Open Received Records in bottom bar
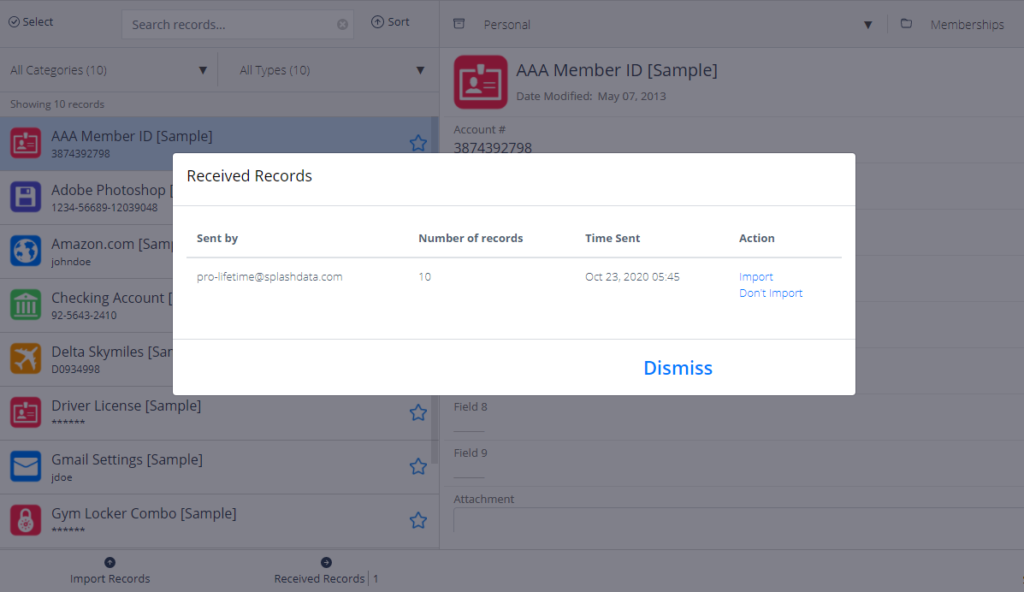Viewport: 1024px width, 592px height. click(x=325, y=571)
